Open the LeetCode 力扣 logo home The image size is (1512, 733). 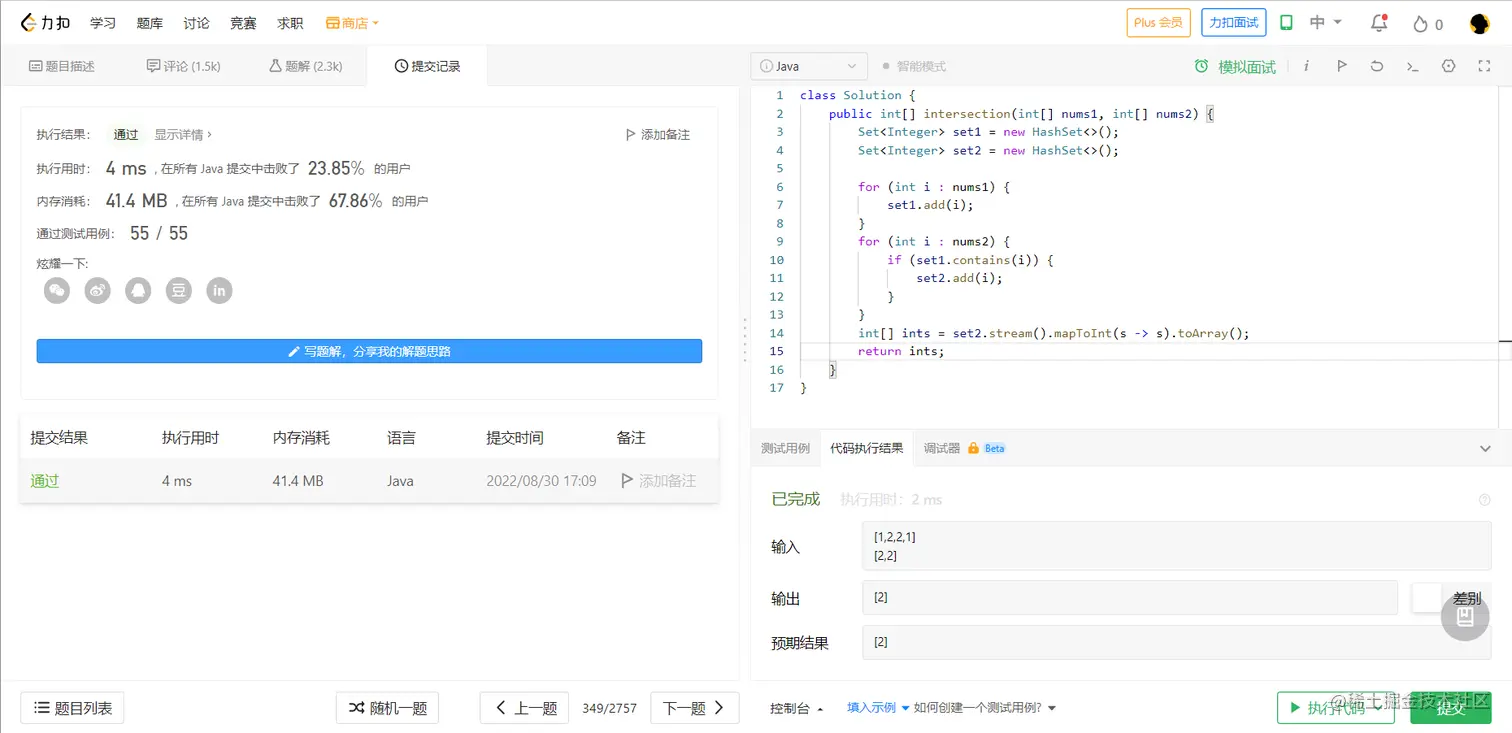[46, 23]
